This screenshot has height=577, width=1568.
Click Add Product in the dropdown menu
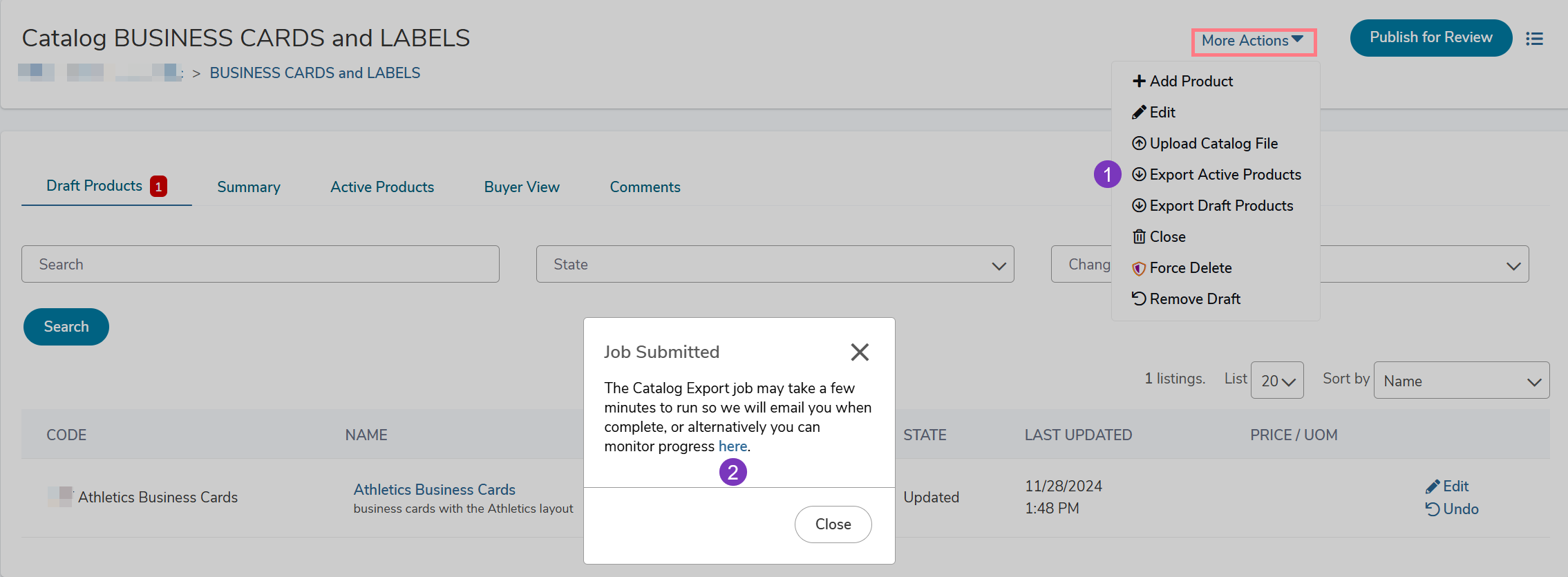[x=1190, y=82]
